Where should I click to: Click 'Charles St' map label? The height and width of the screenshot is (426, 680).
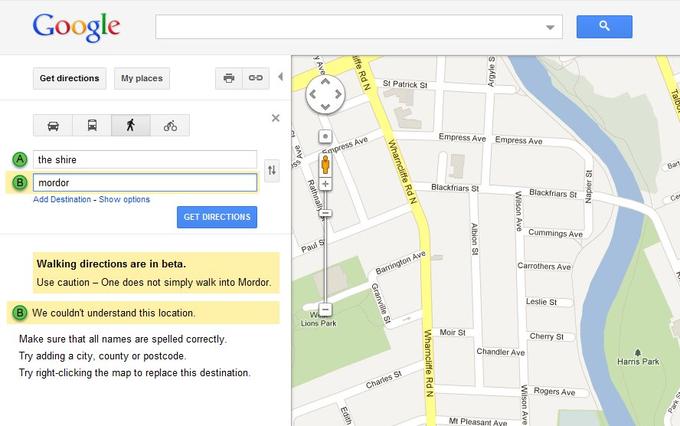pos(384,380)
